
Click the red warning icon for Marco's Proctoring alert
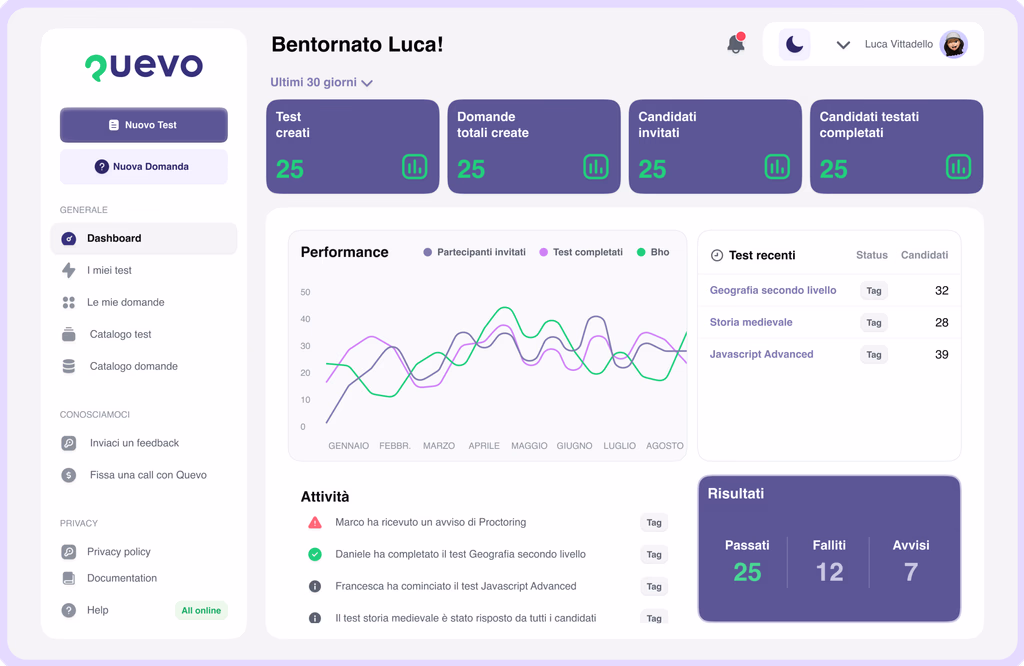tap(315, 522)
